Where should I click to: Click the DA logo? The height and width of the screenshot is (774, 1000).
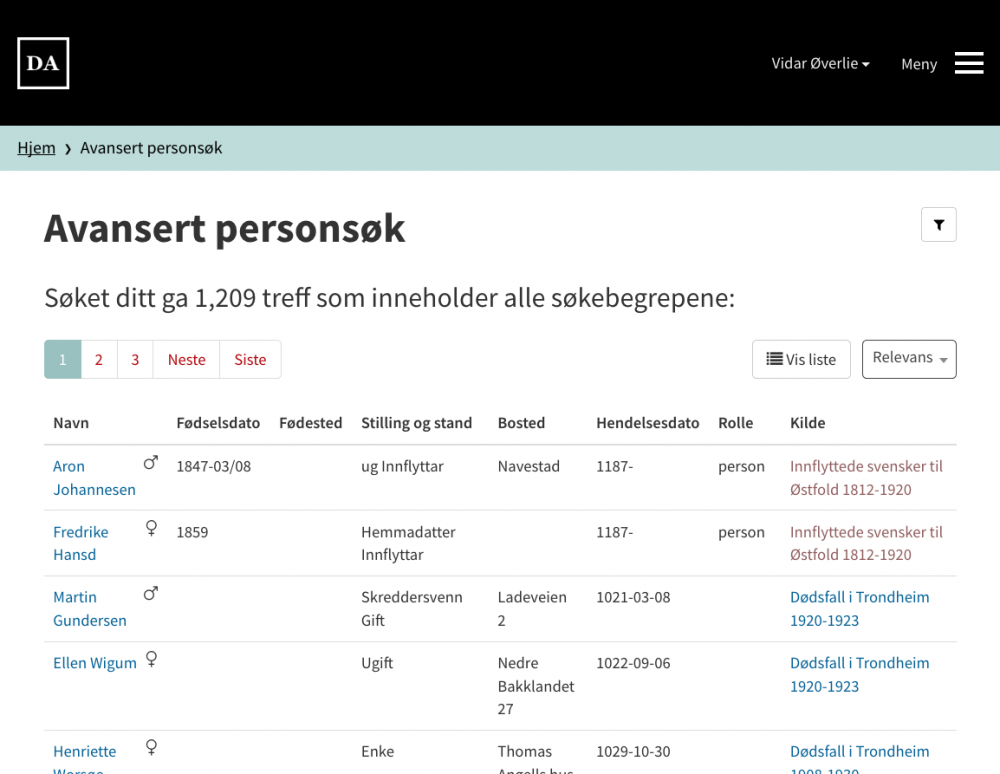click(x=42, y=63)
